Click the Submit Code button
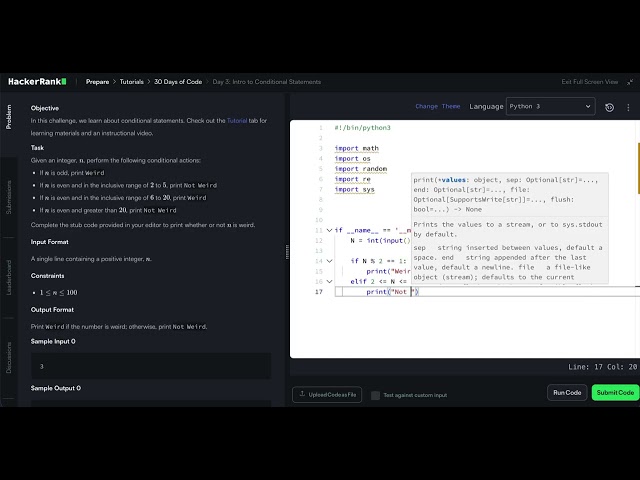Screen dimensions: 640x480 pos(615,393)
